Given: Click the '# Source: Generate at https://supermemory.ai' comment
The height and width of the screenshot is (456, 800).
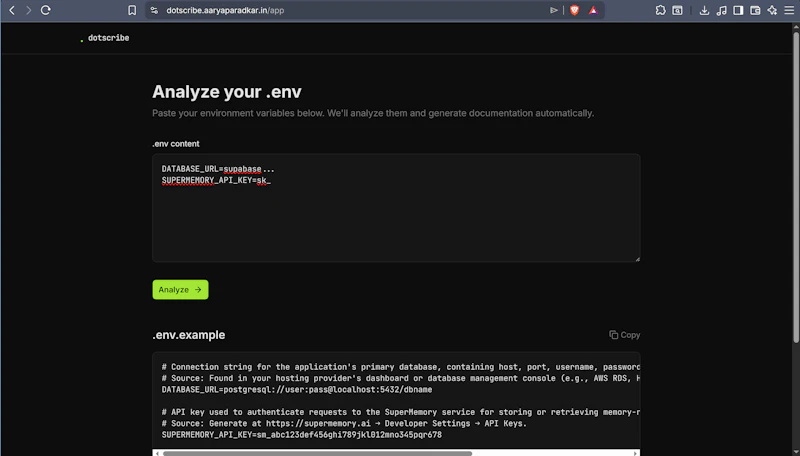Looking at the screenshot, I should [344, 423].
